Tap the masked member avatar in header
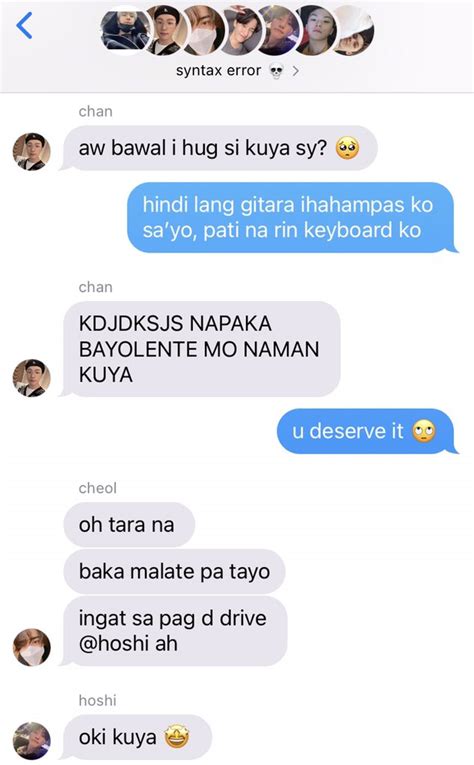This screenshot has height=765, width=474. (x=204, y=30)
